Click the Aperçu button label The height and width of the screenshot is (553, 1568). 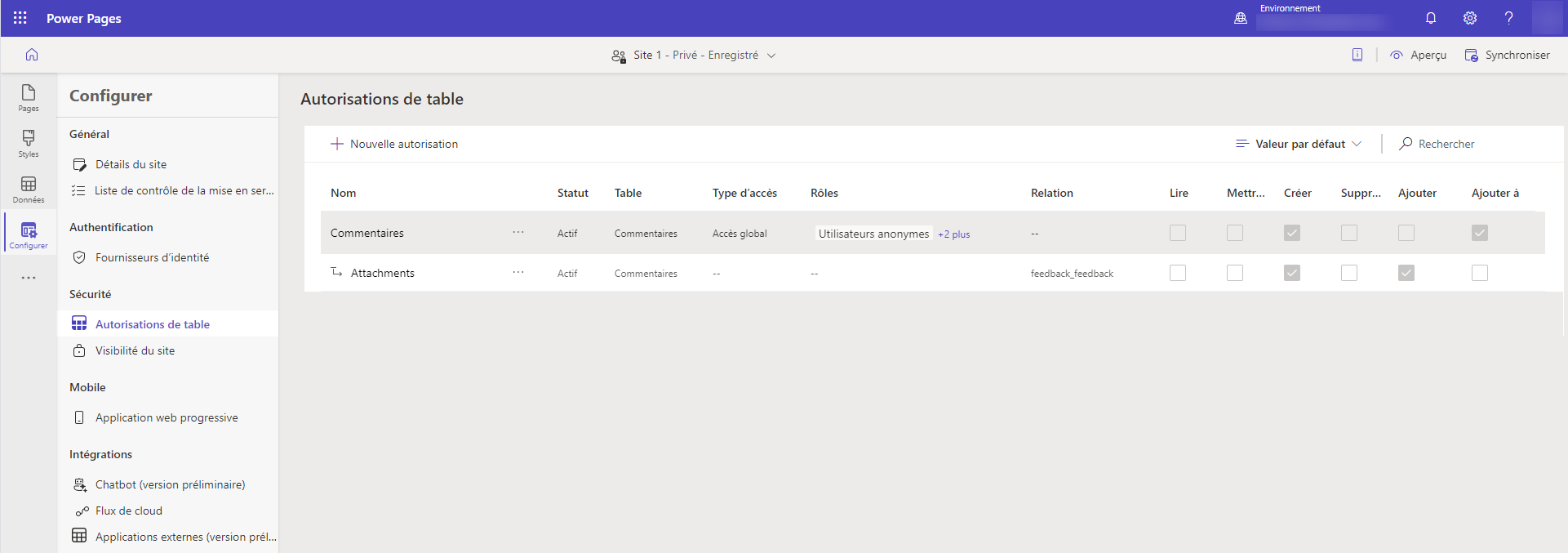(1428, 55)
